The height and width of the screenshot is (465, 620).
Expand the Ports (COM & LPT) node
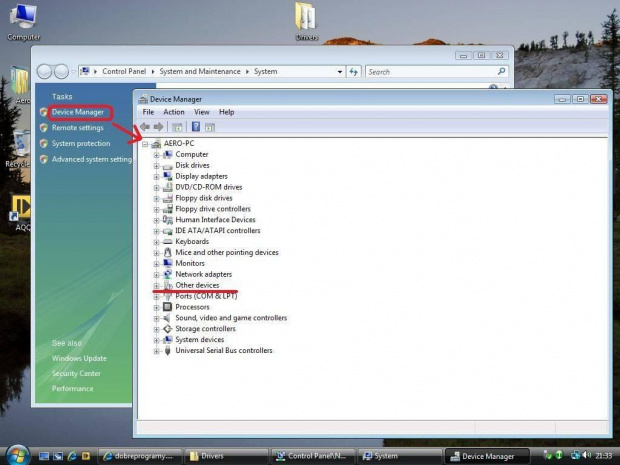click(157, 296)
